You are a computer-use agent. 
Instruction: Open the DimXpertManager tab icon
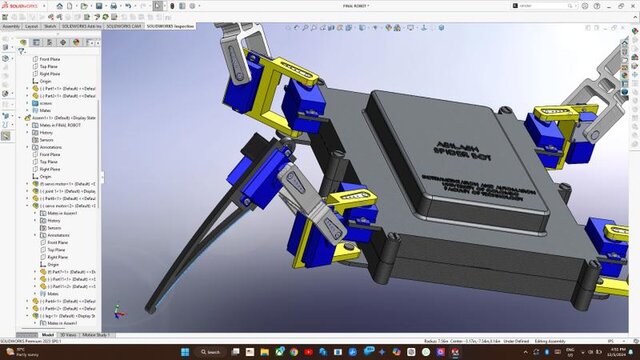[63, 42]
